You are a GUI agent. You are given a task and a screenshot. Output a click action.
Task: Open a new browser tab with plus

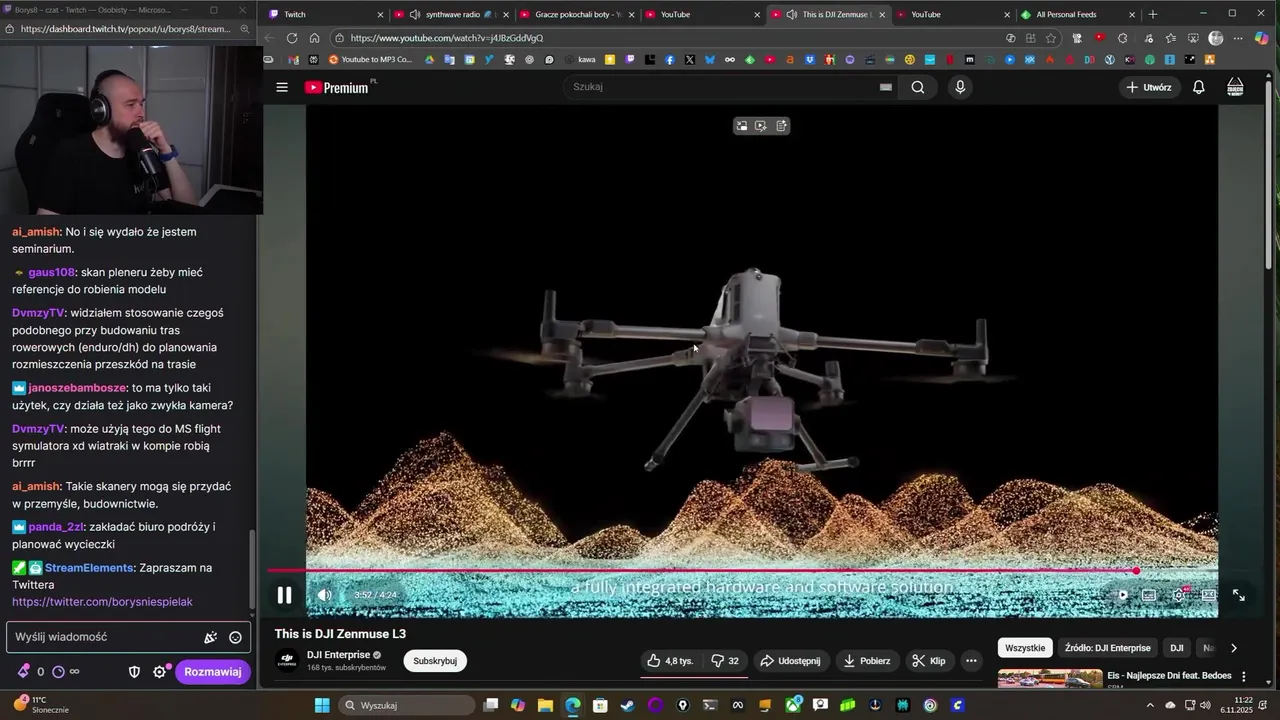tap(1153, 14)
